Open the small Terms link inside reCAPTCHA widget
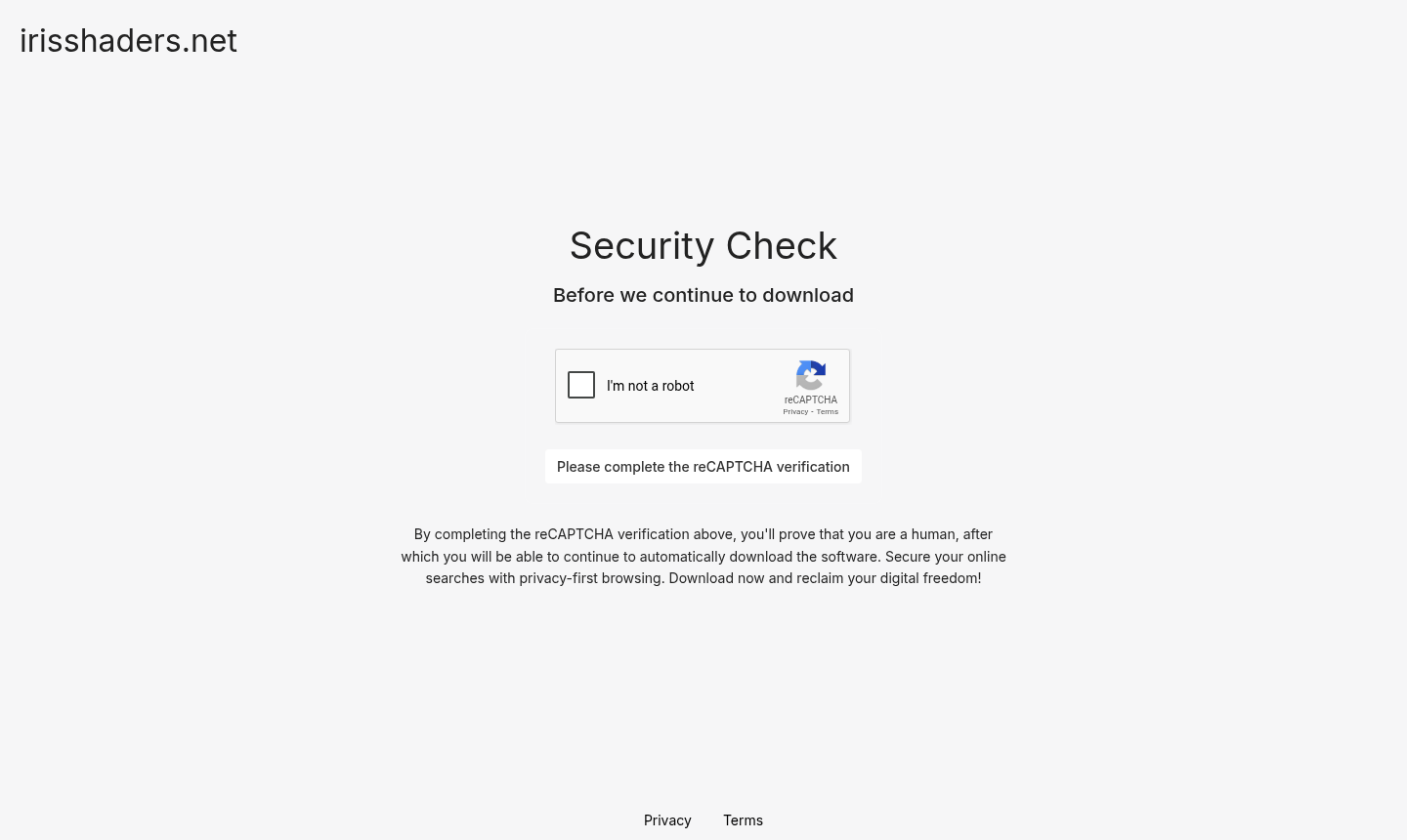The width and height of the screenshot is (1407, 840). pos(828,412)
